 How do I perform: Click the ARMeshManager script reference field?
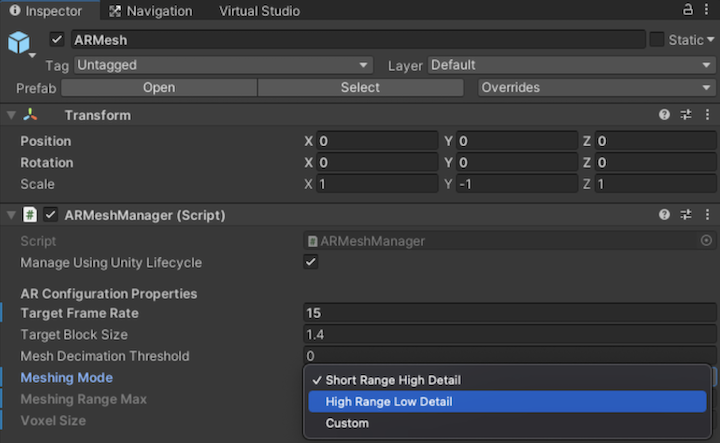[510, 241]
